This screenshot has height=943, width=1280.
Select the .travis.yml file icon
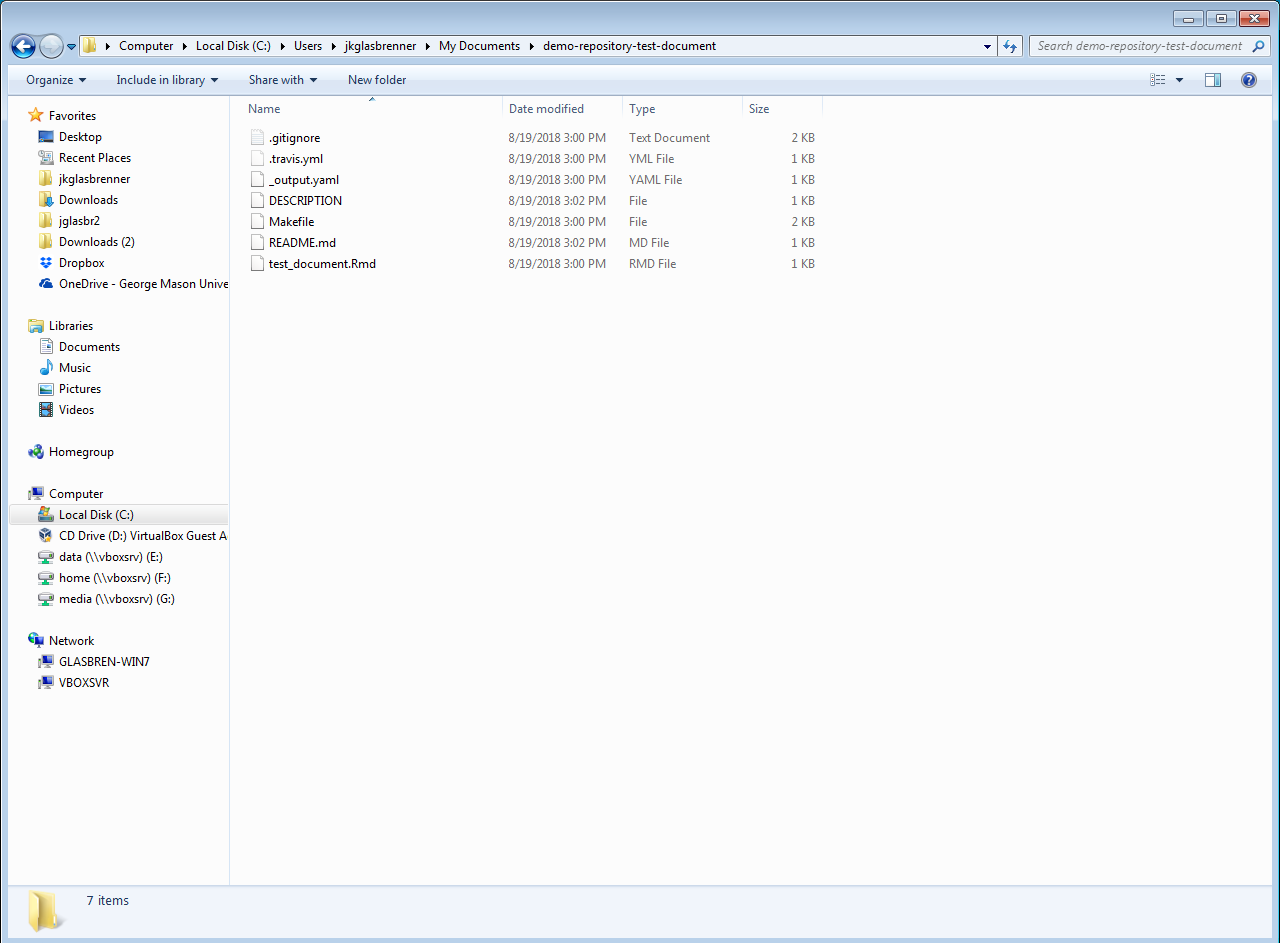click(x=258, y=159)
